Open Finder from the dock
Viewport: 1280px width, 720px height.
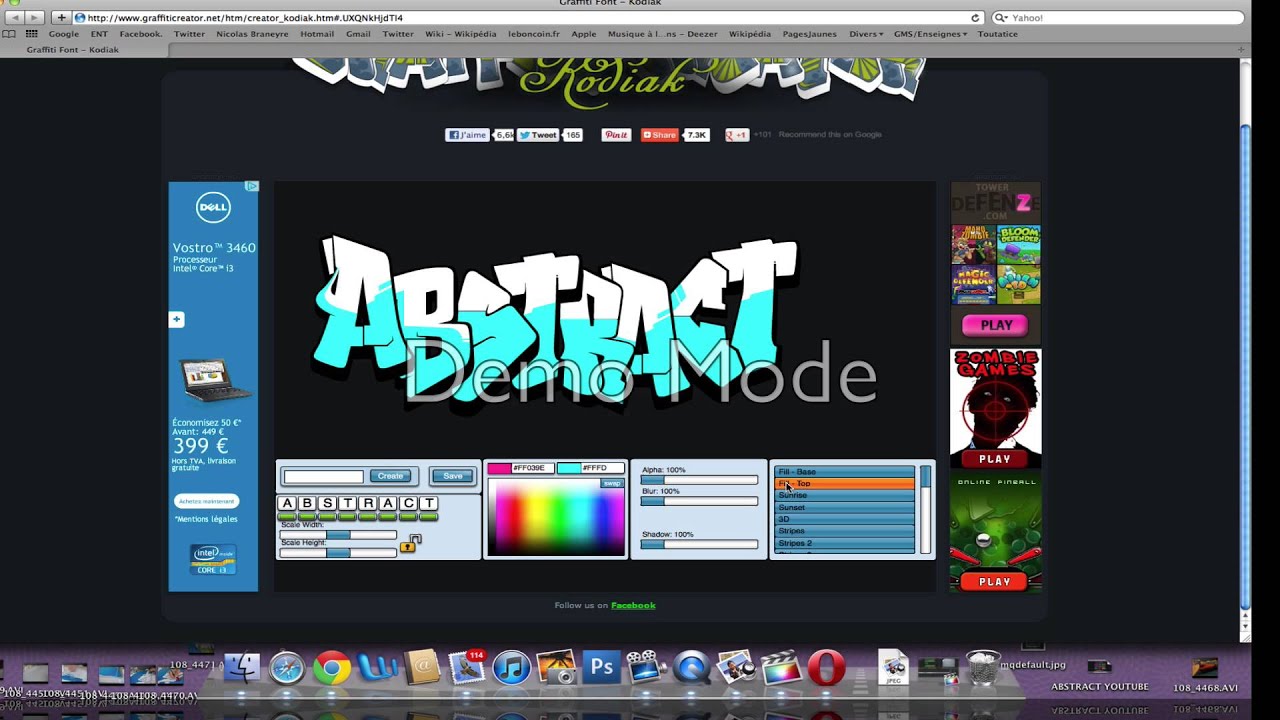241,667
